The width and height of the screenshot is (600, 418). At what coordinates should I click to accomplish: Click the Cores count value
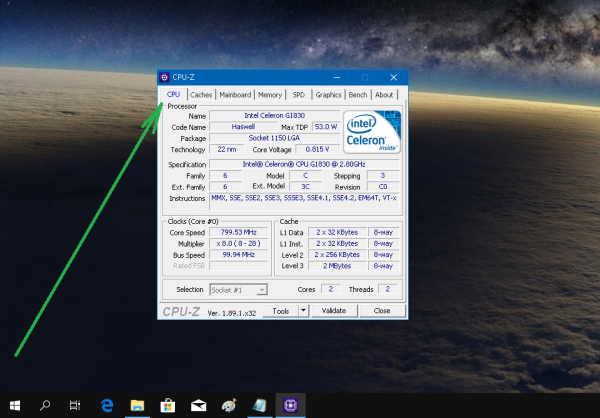[x=331, y=289]
